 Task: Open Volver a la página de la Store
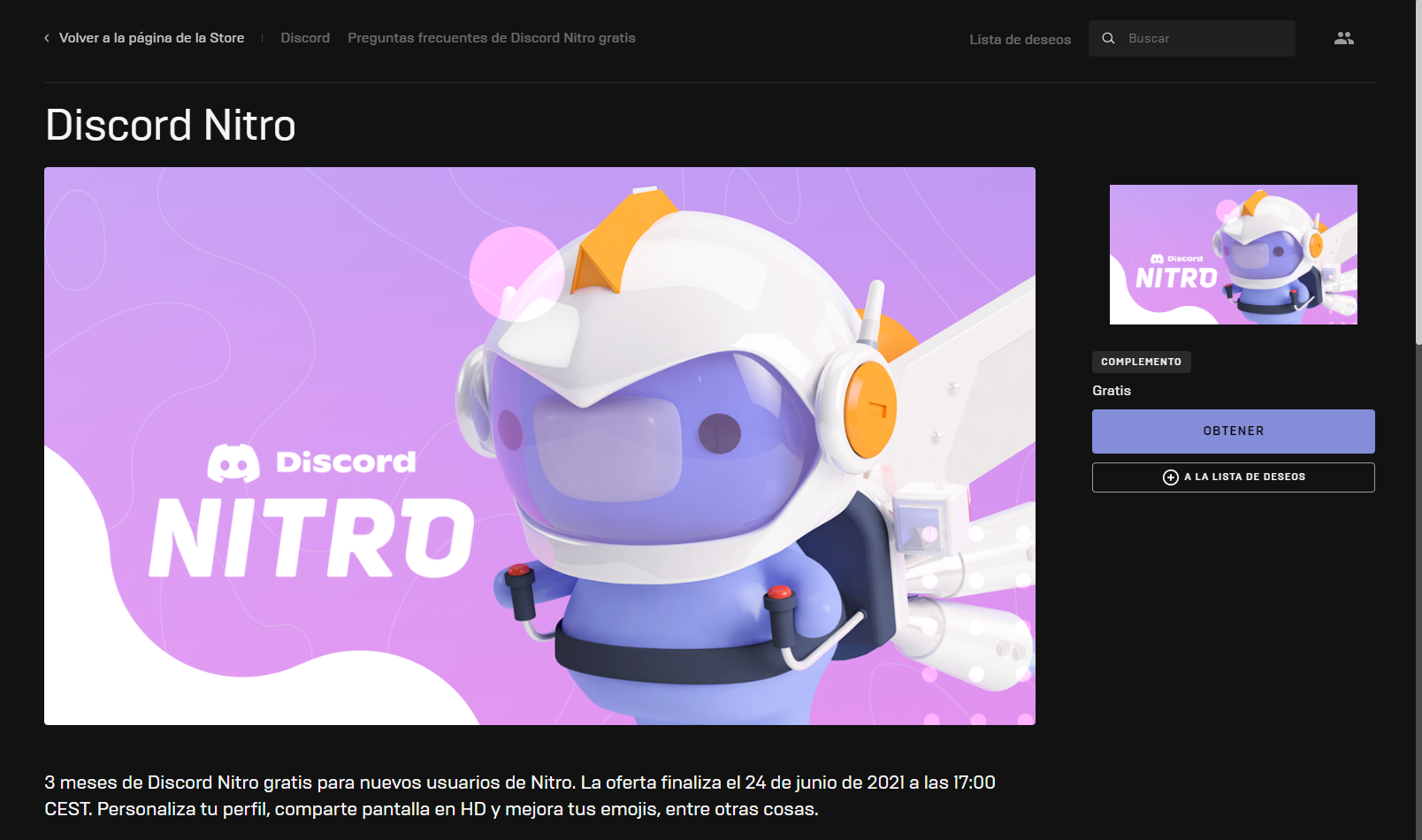(x=151, y=38)
